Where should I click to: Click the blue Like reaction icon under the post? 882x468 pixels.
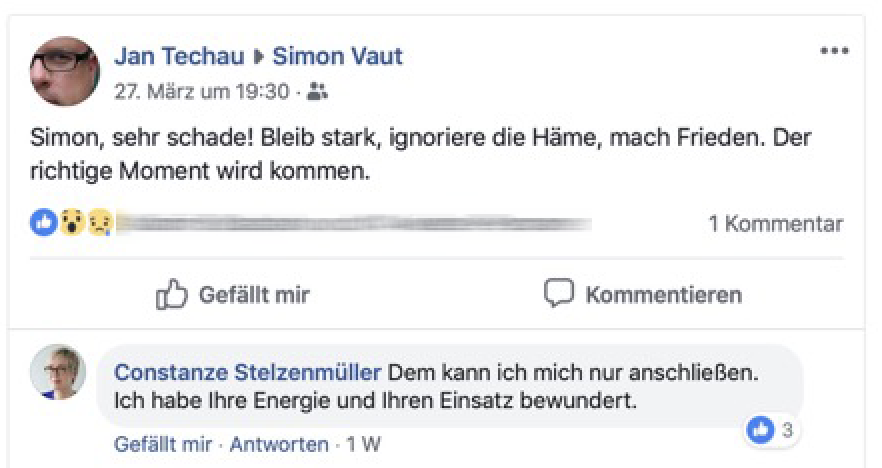point(43,223)
